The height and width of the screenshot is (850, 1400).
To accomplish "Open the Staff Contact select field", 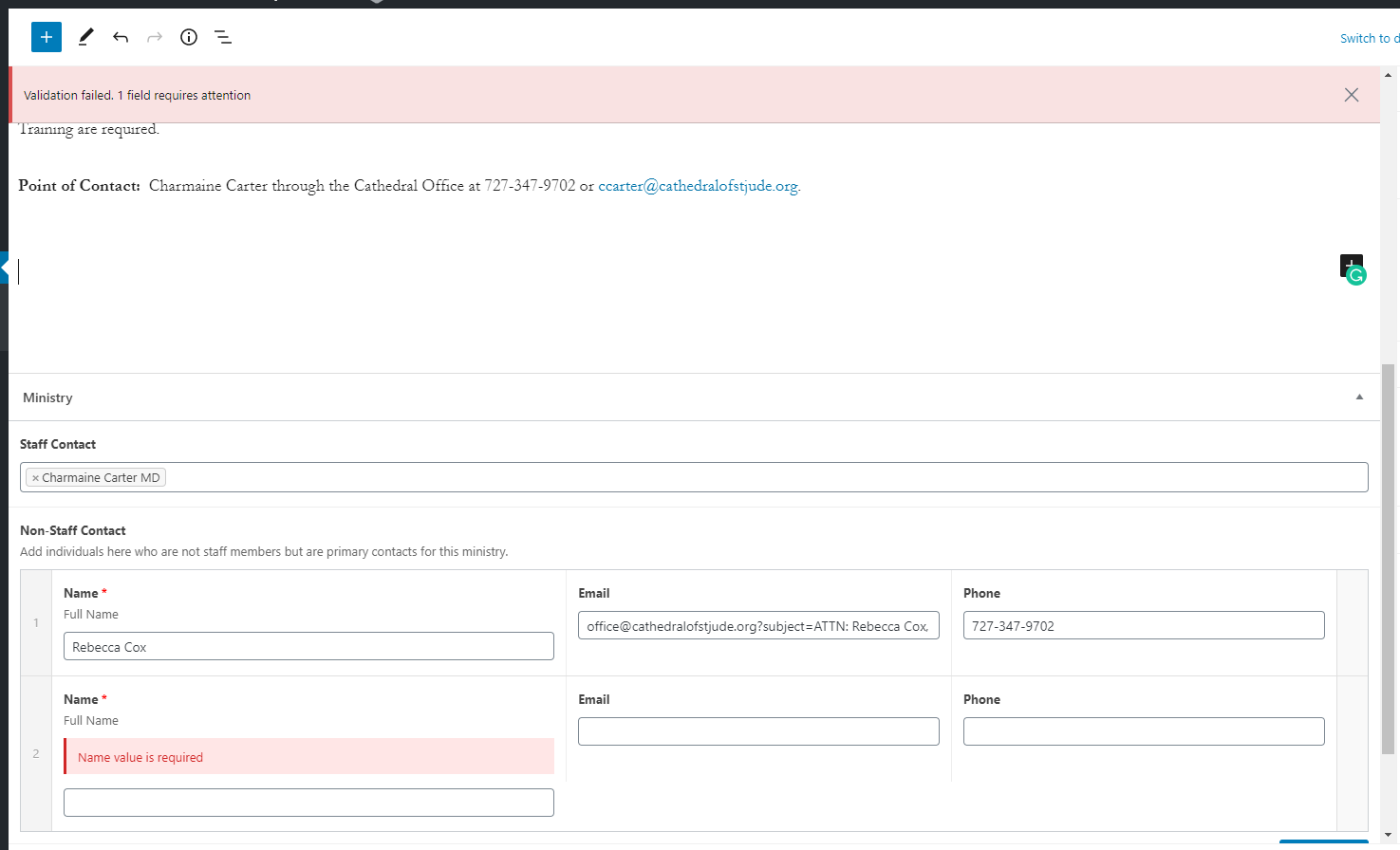I will click(x=759, y=477).
